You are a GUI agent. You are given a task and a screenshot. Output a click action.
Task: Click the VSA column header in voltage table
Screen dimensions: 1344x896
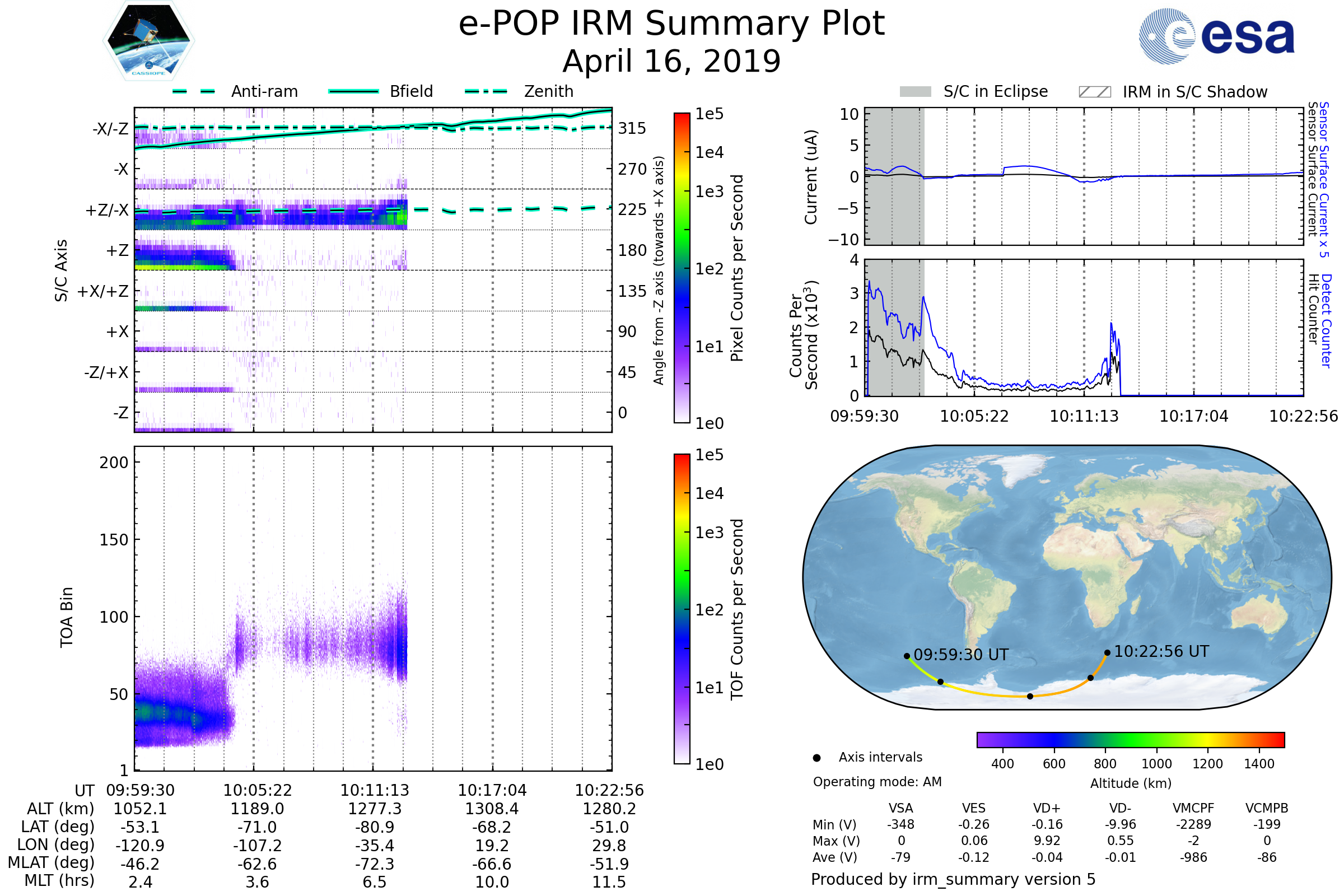tap(900, 808)
